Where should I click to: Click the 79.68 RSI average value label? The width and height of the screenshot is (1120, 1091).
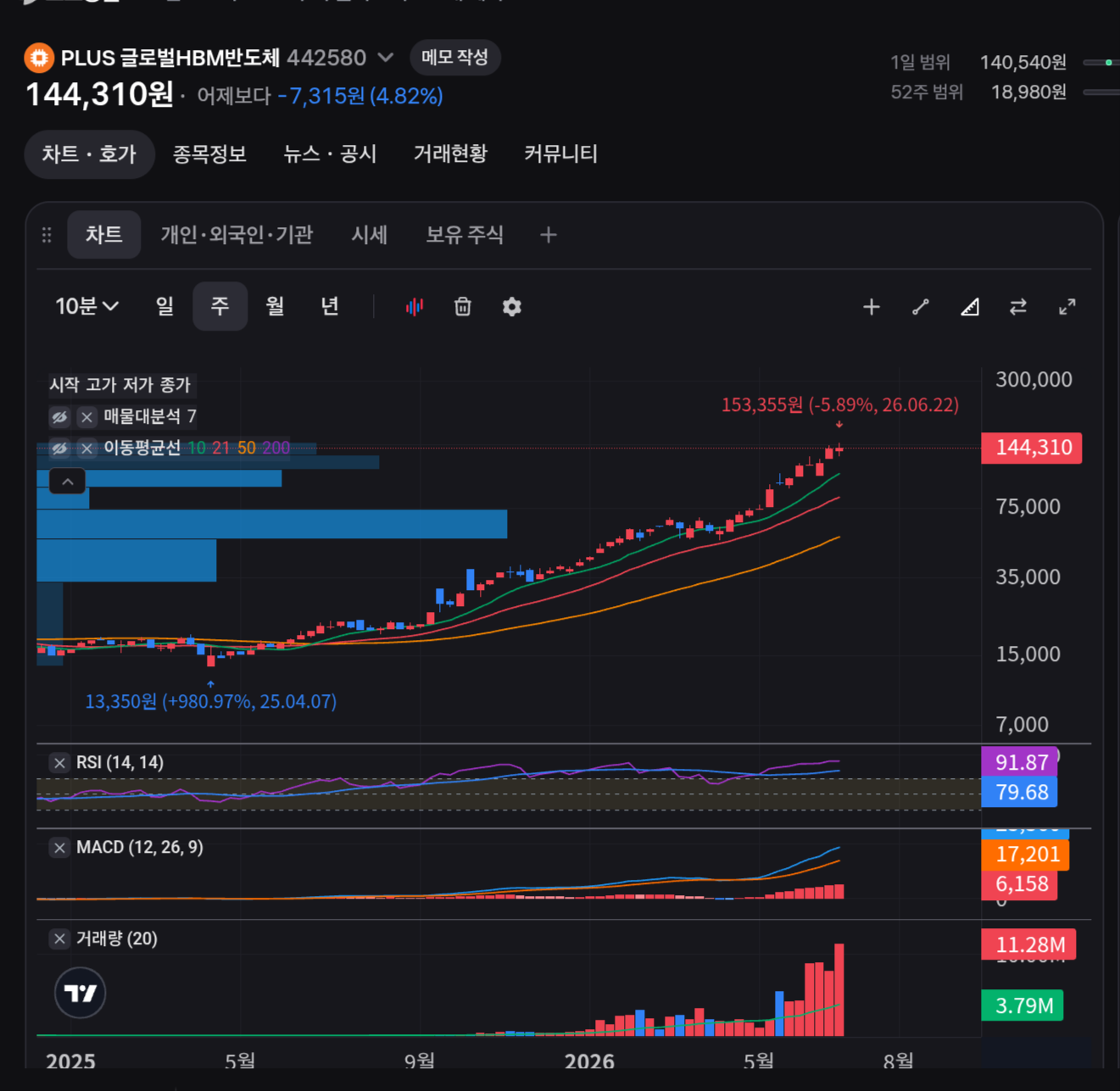1020,793
